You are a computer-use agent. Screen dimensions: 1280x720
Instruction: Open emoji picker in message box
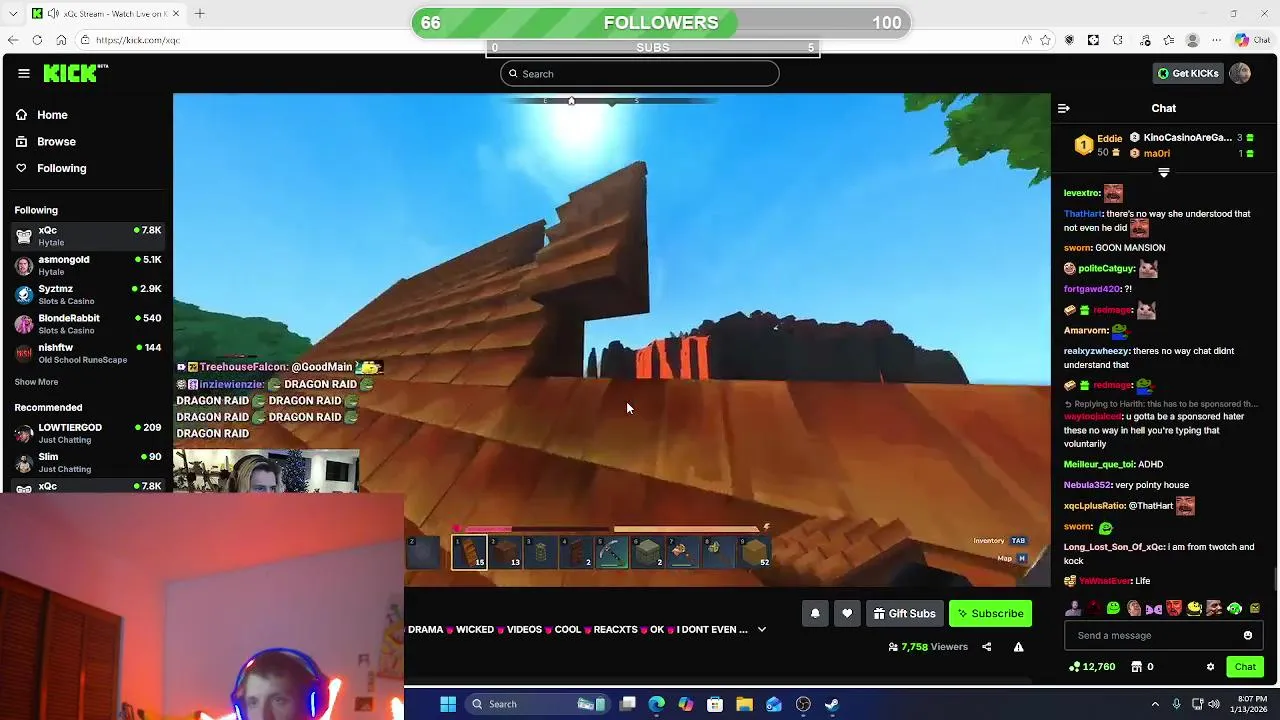pos(1247,635)
